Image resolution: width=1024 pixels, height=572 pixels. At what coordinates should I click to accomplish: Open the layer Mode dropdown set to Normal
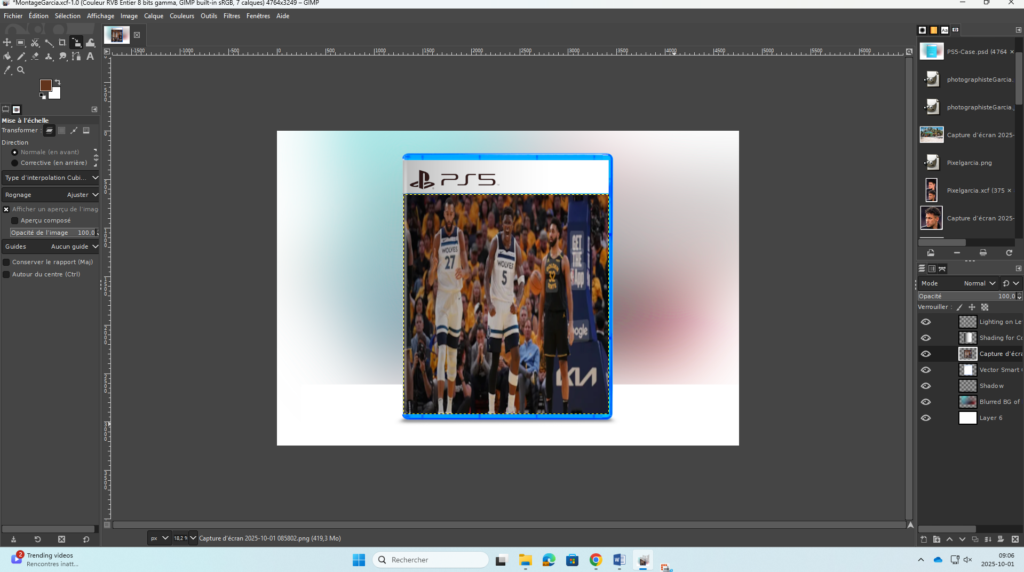click(x=979, y=283)
